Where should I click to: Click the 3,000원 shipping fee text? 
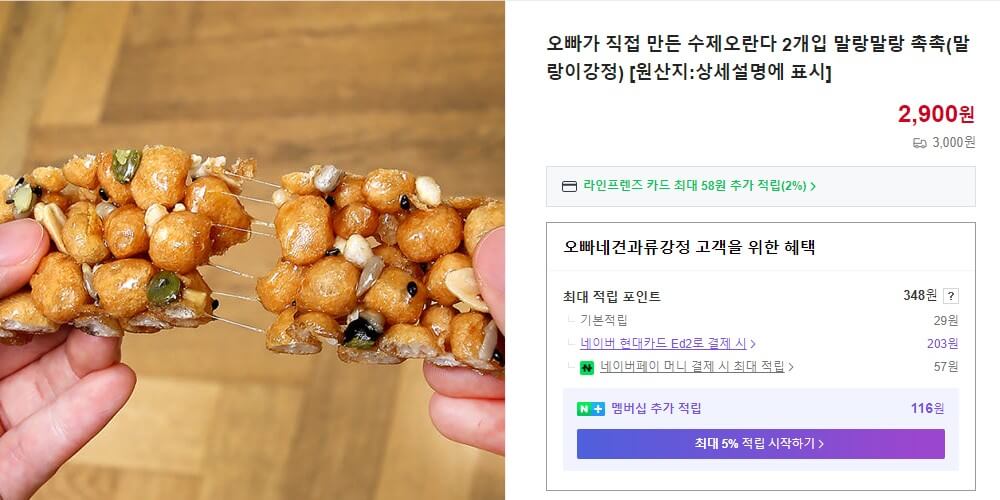[x=953, y=142]
